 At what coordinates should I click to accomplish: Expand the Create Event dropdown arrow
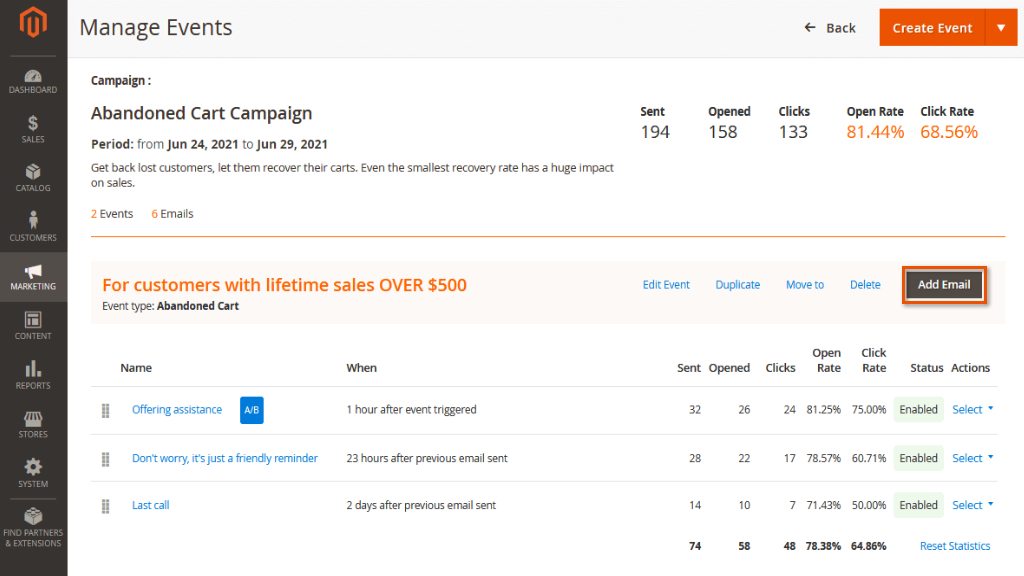[1001, 27]
